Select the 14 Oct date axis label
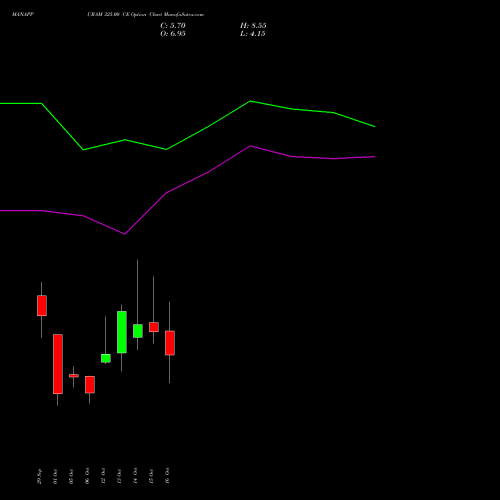Viewport: 500px width, 500px height. [x=135, y=476]
